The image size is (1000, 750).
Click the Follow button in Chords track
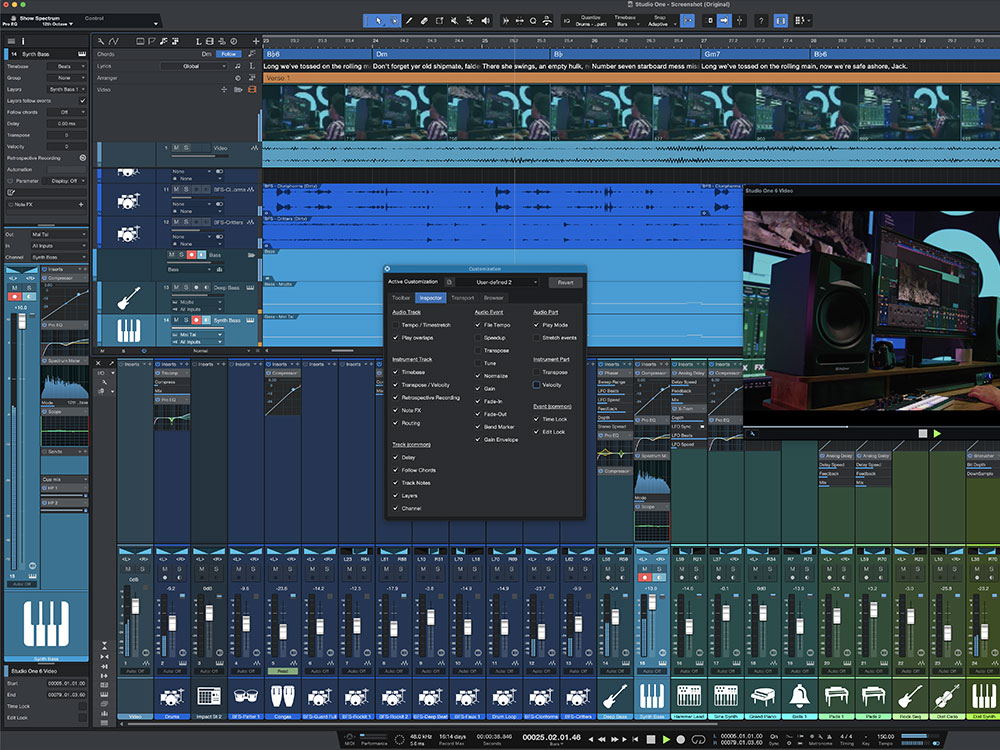pos(230,54)
